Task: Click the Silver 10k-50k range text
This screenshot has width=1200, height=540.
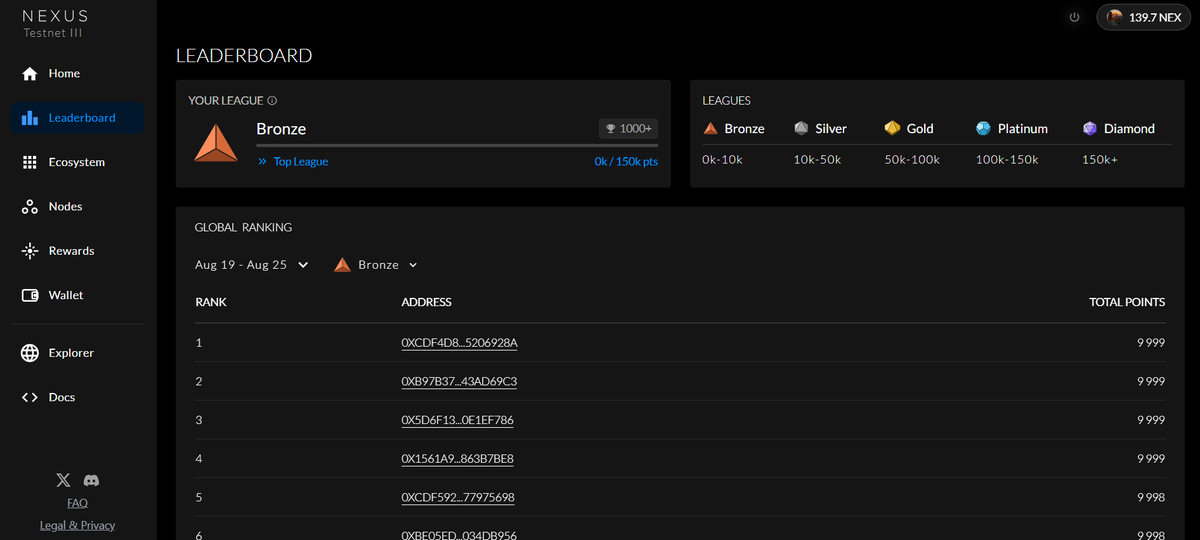Action: [x=817, y=160]
